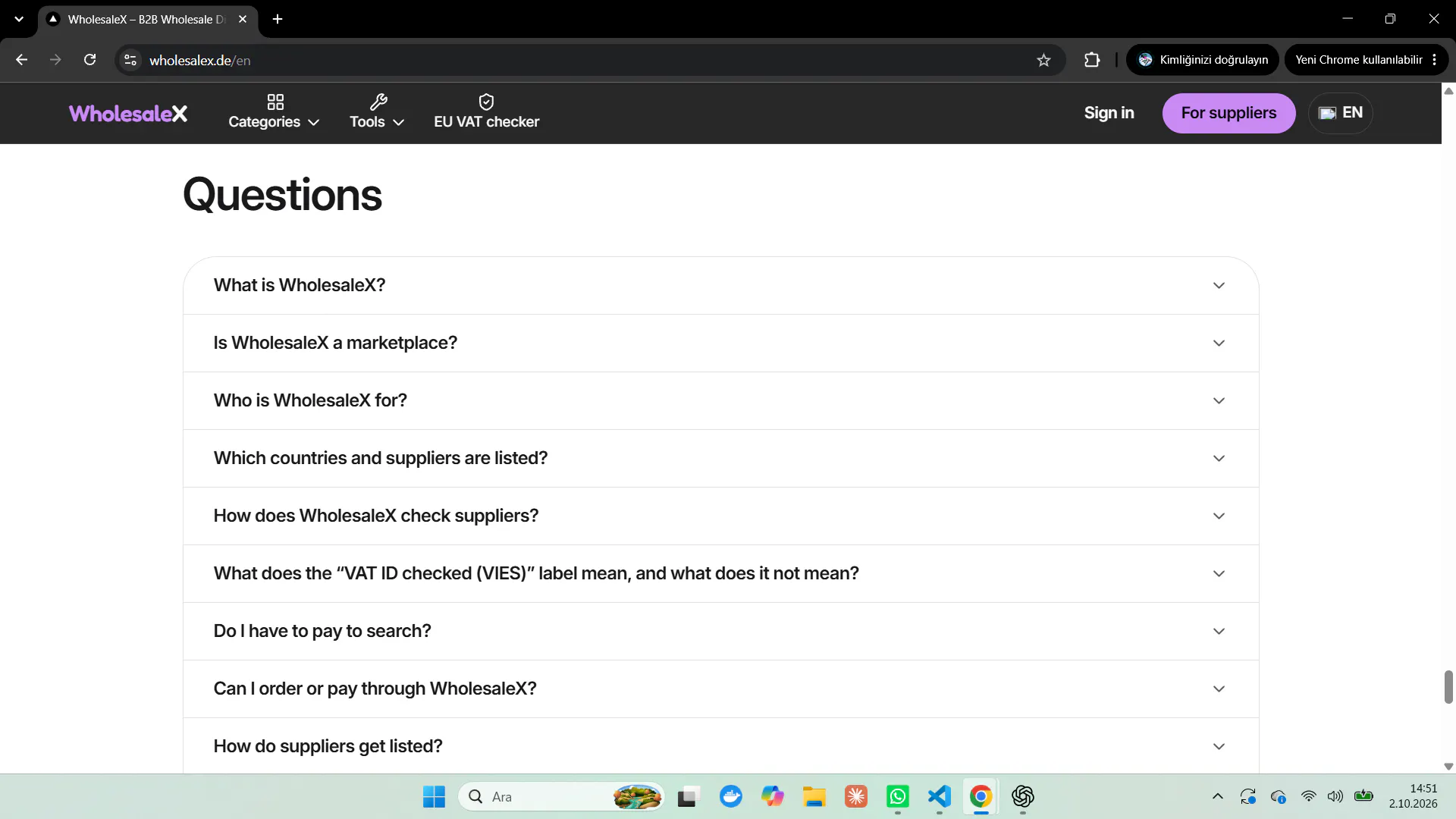Expand "What is WholesaleX?" question
1456x819 pixels.
click(x=720, y=285)
